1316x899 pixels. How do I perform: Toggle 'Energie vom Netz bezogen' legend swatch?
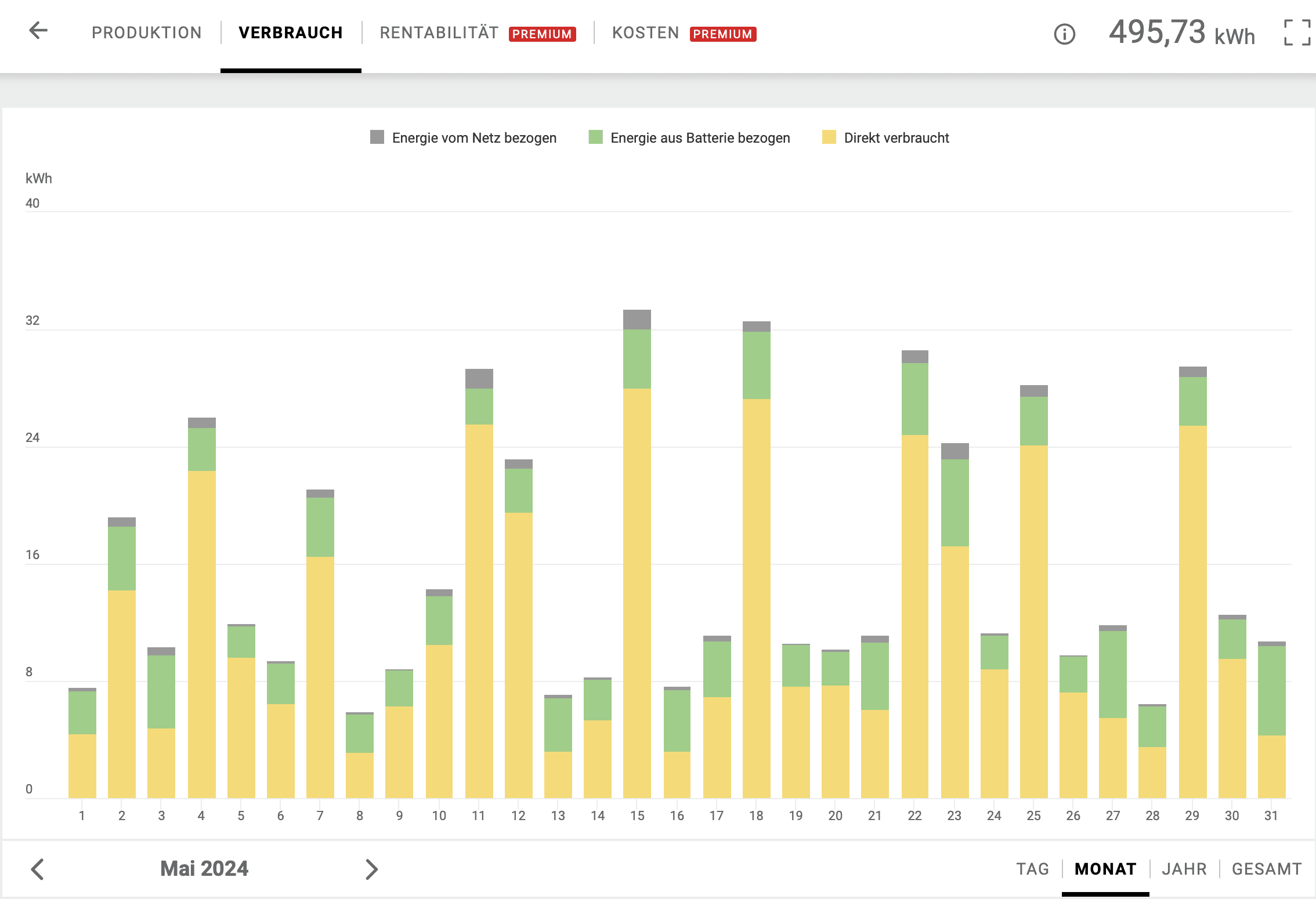377,137
